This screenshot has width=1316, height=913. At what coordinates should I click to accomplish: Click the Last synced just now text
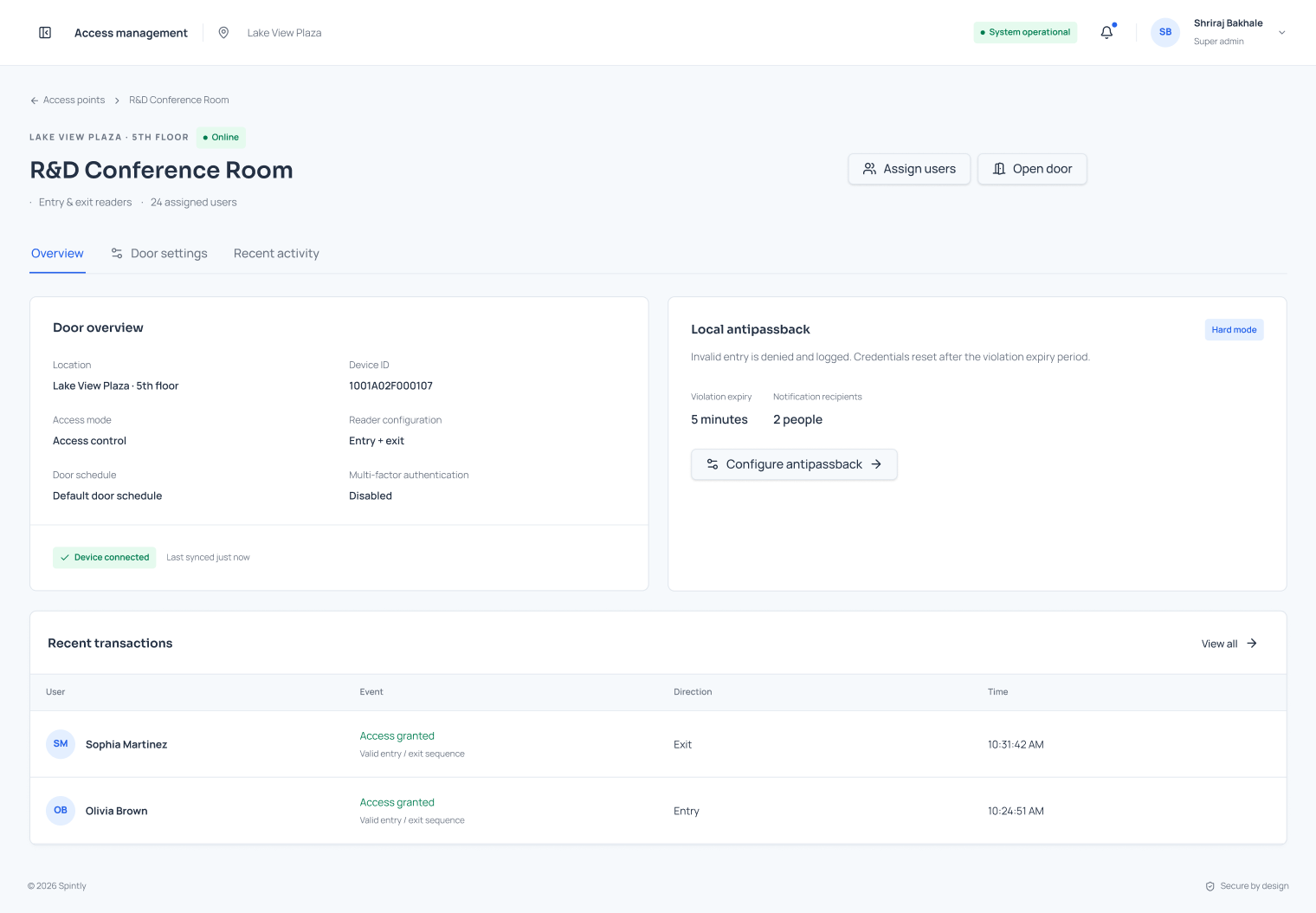208,558
